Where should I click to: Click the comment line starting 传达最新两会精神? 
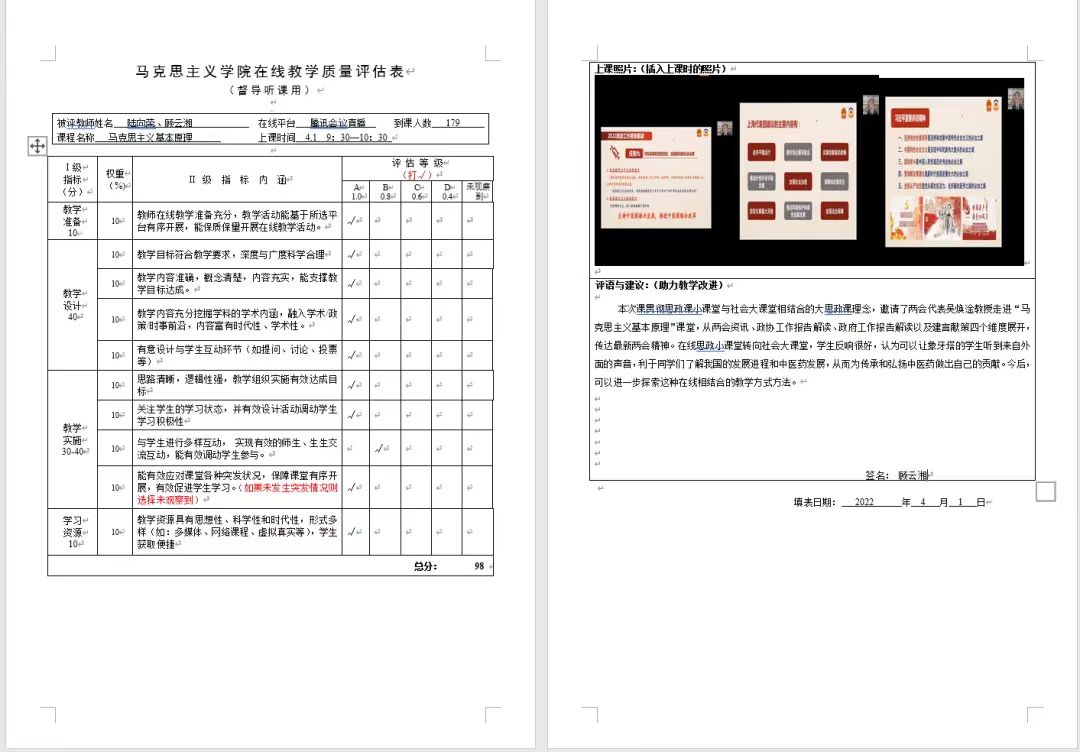pos(812,345)
